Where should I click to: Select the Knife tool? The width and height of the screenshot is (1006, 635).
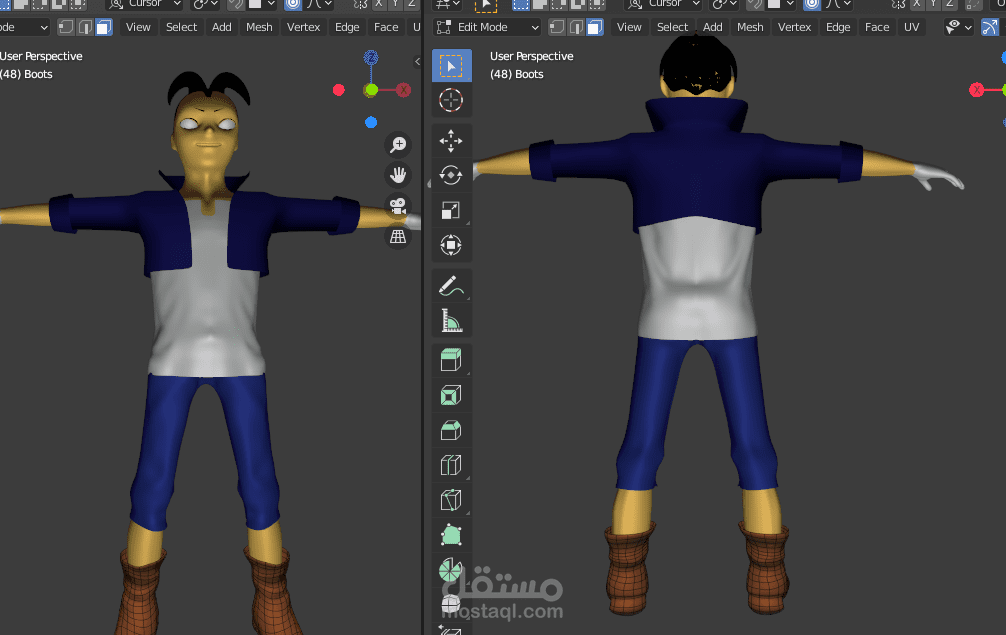(x=451, y=500)
